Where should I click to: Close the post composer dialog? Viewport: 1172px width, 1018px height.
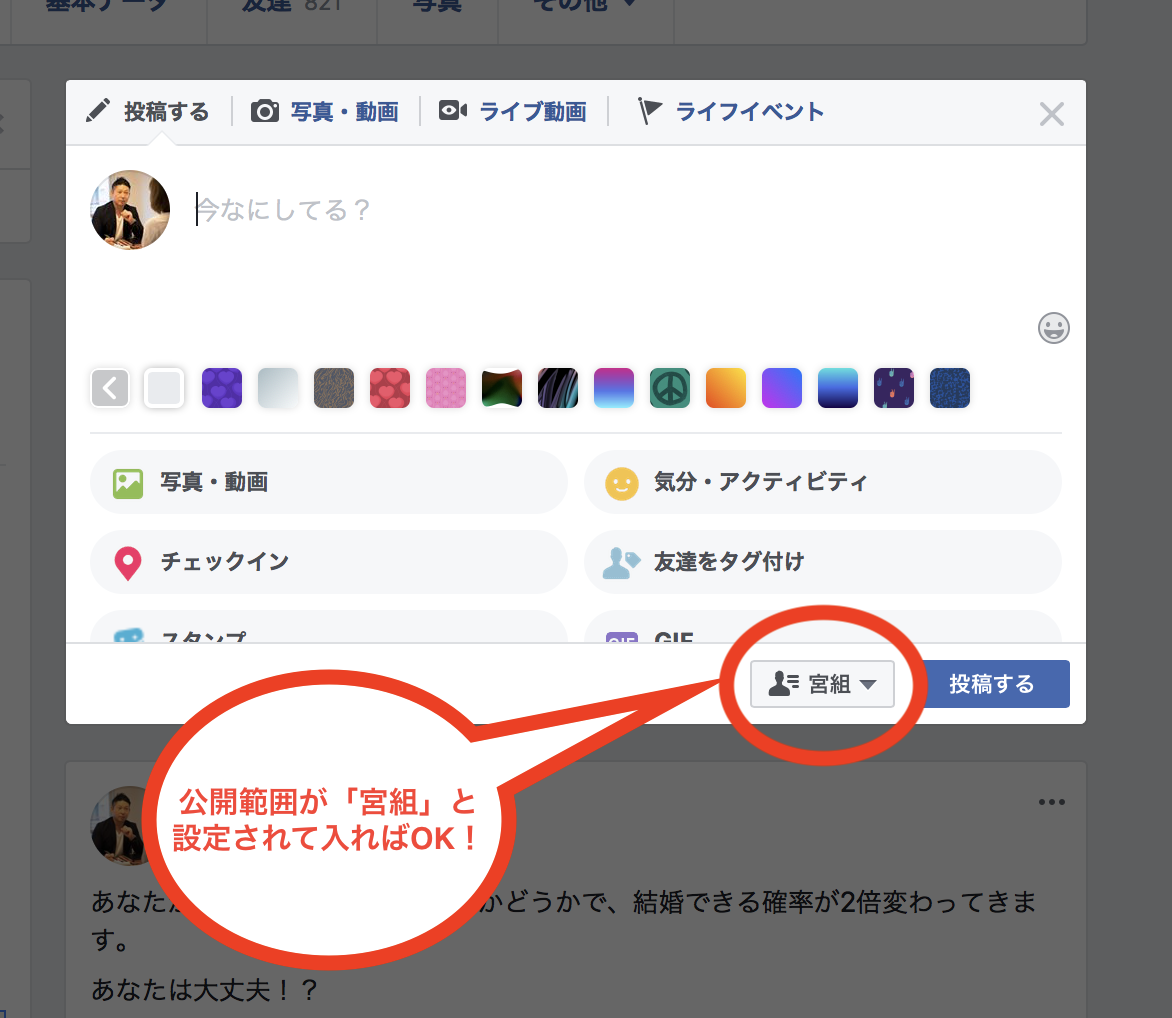click(x=1052, y=114)
